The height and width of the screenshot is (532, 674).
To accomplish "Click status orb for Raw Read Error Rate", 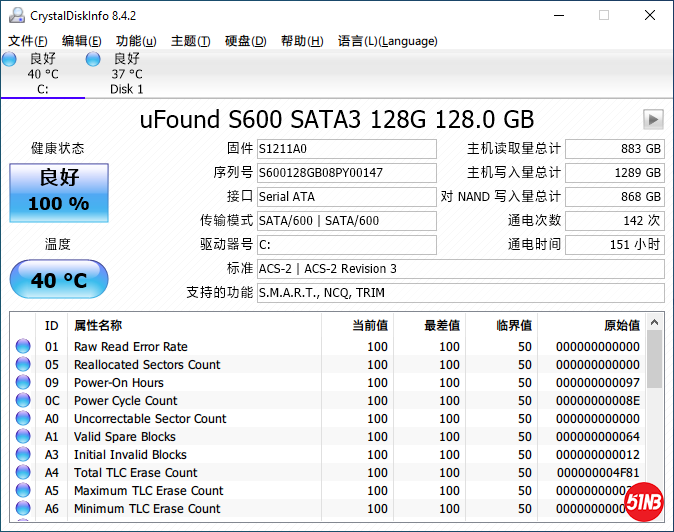I will click(x=23, y=347).
